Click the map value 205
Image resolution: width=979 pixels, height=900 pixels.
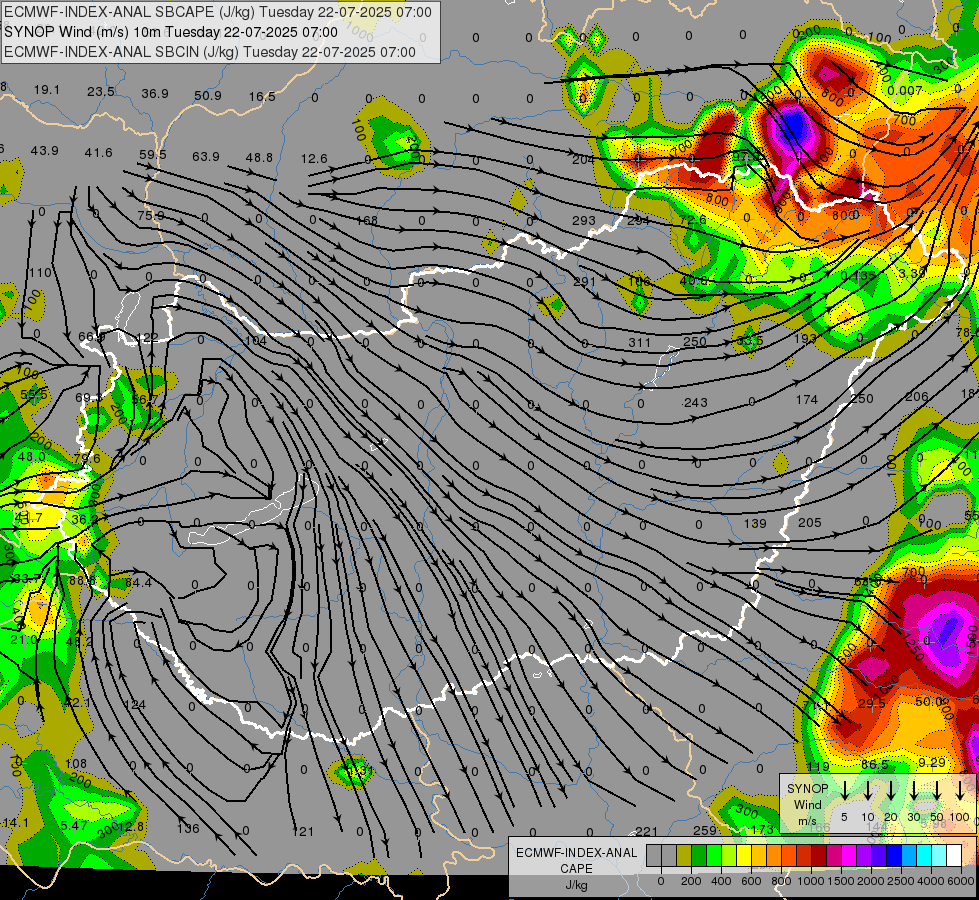809,522
